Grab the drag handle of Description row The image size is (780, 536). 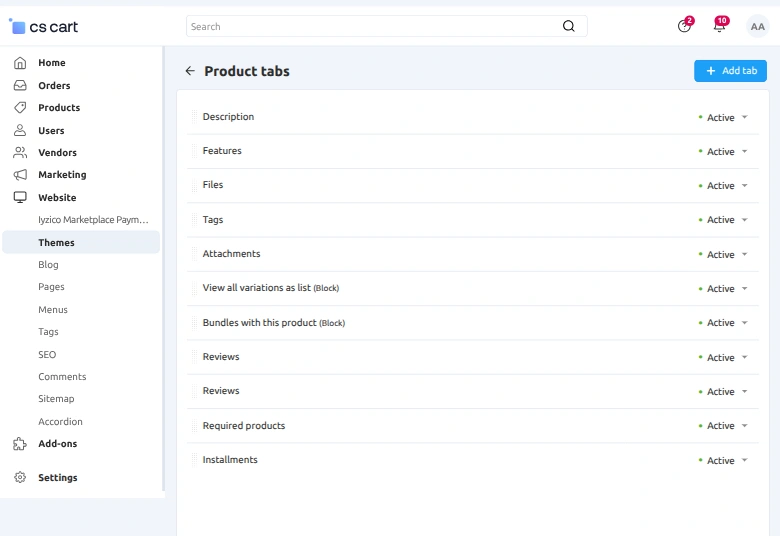[195, 117]
